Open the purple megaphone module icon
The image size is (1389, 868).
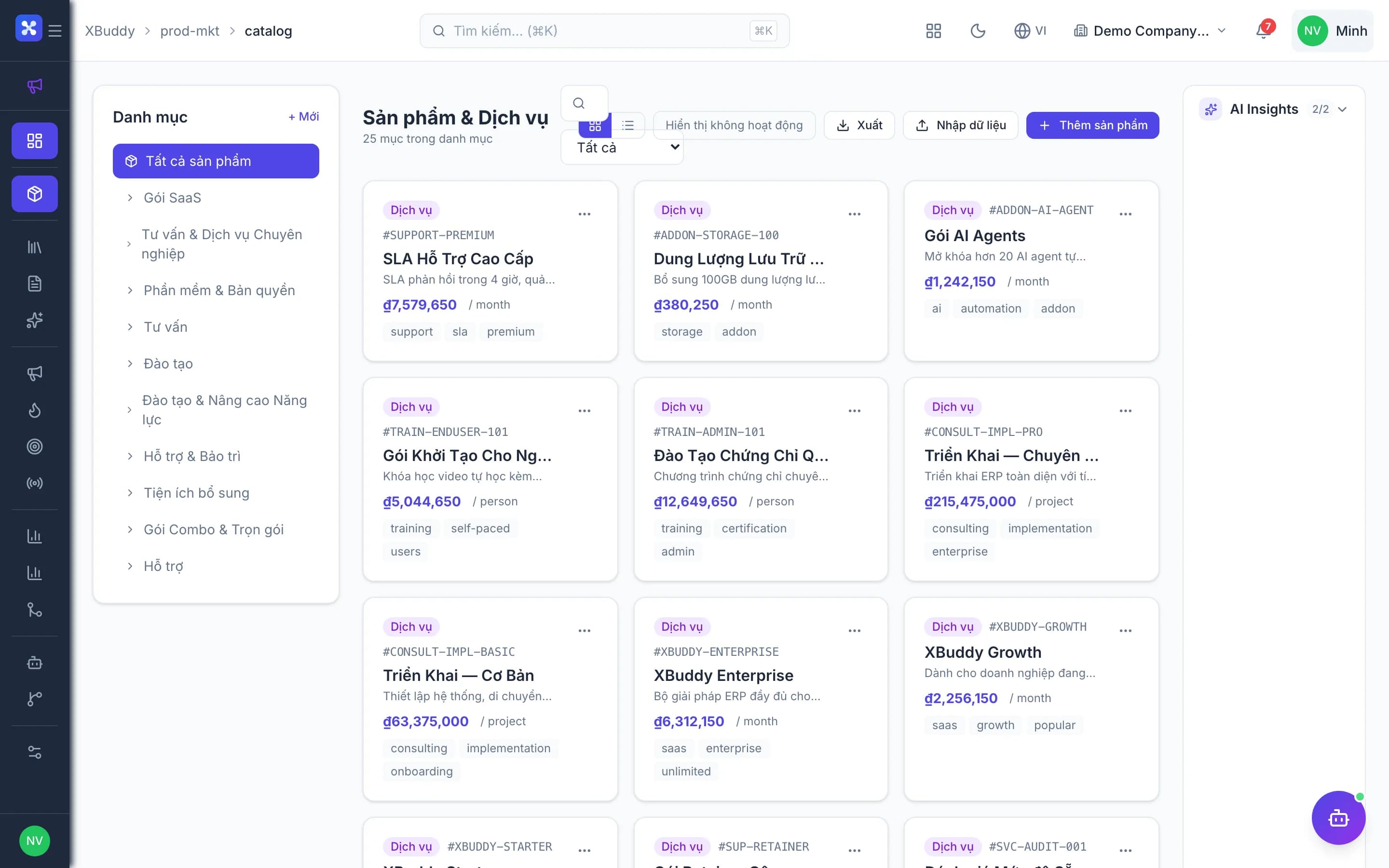34,86
